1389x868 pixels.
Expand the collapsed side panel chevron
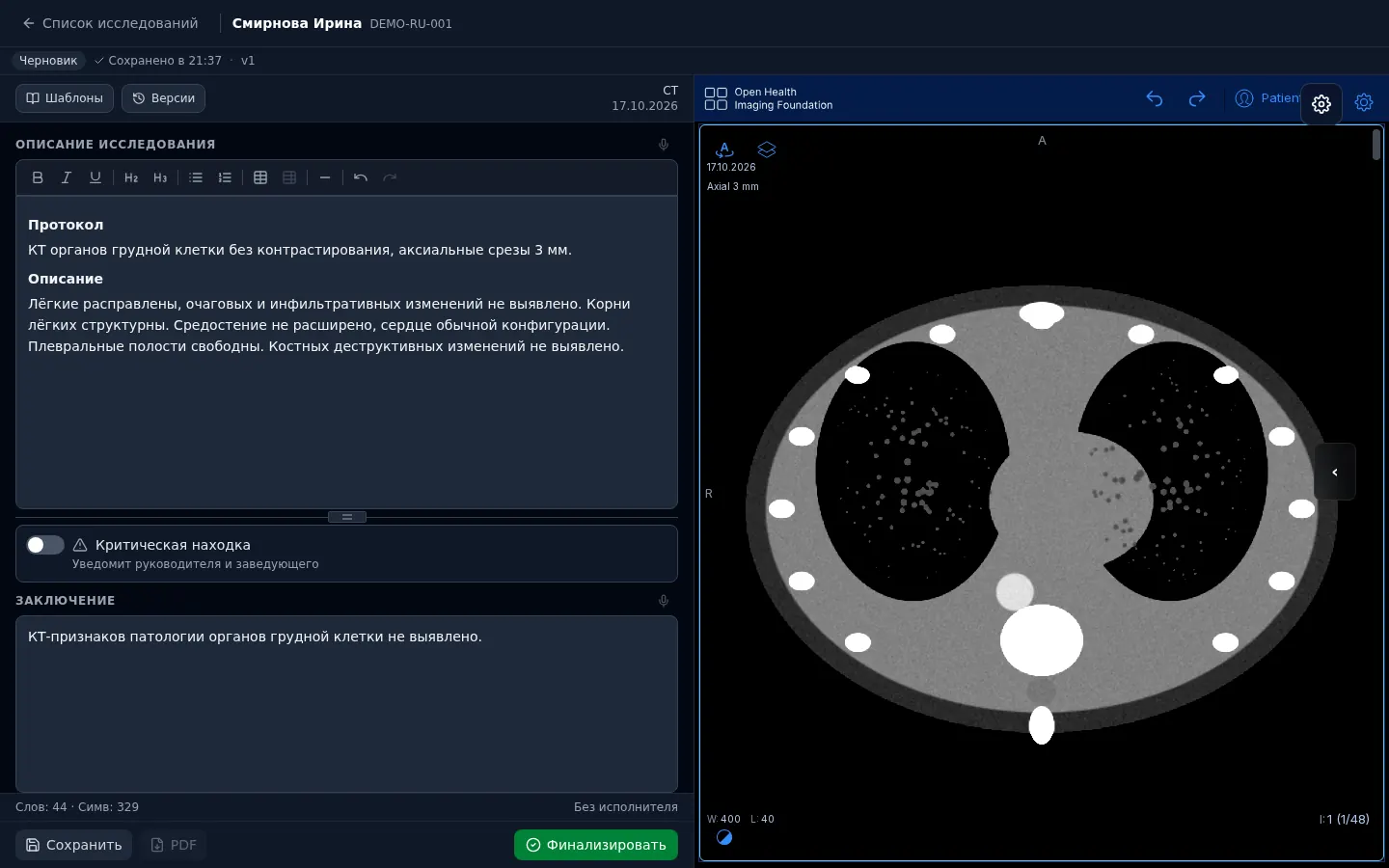(1335, 472)
